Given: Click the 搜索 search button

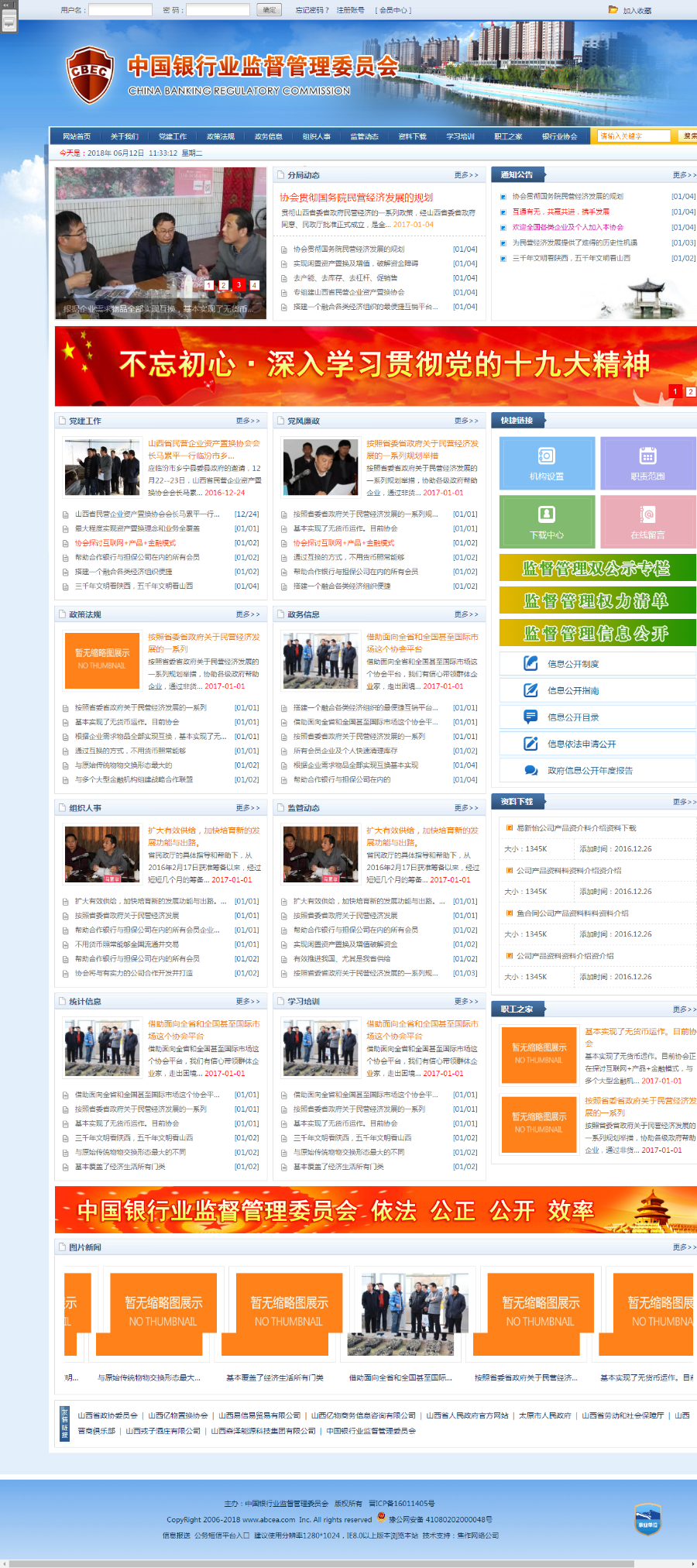Looking at the screenshot, I should pos(688,136).
